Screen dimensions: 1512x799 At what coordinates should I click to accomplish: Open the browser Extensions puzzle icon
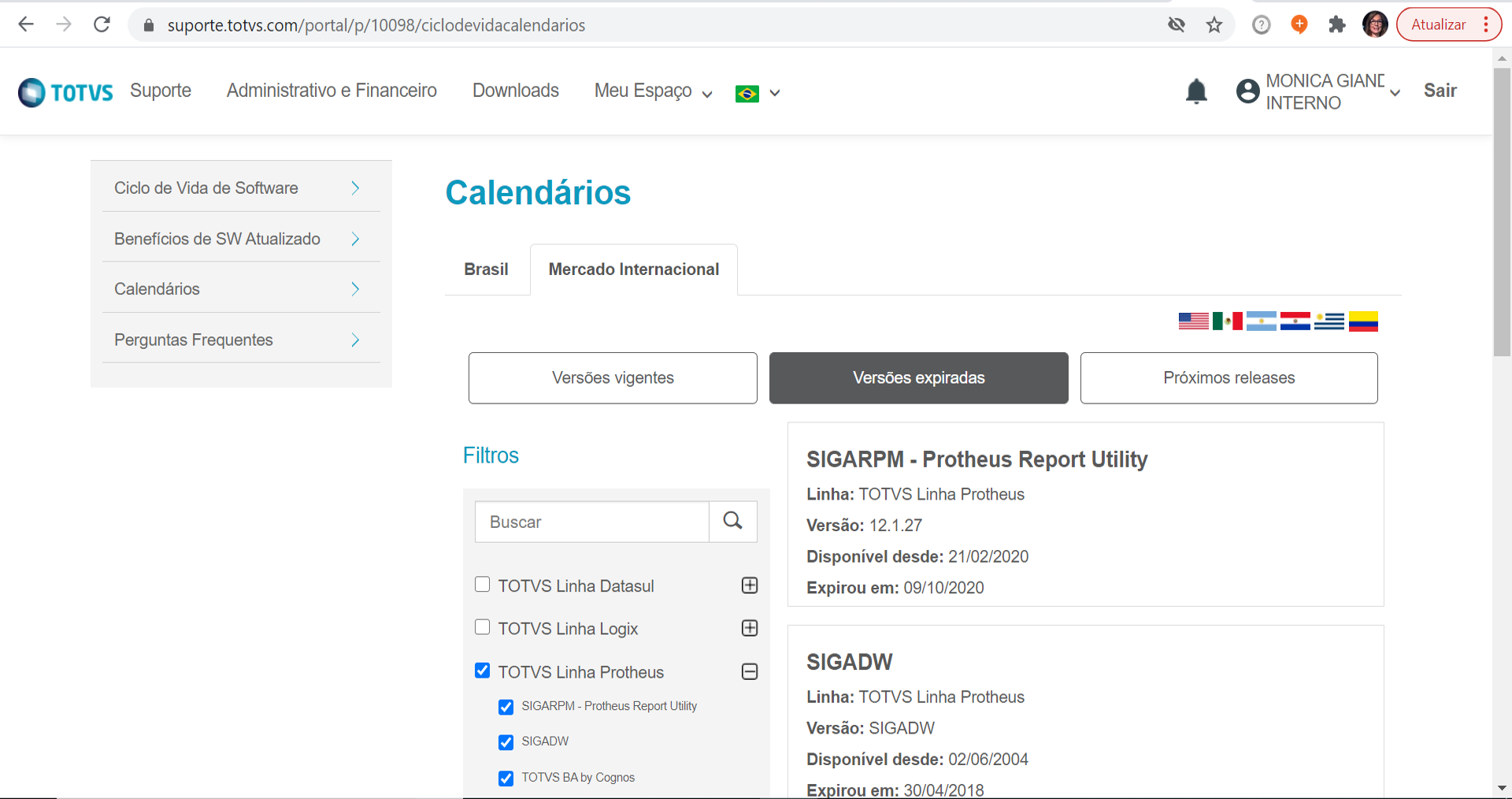pos(1336,24)
